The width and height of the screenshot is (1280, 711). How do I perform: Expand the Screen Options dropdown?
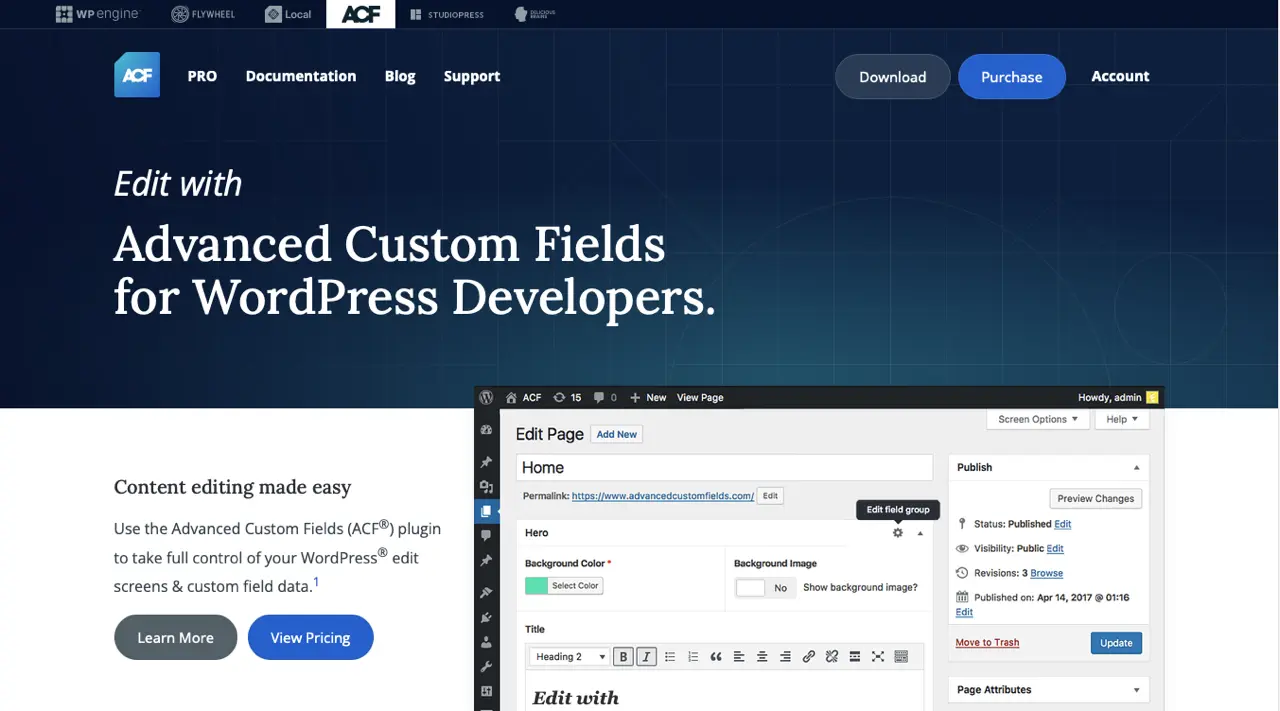[x=1038, y=419]
